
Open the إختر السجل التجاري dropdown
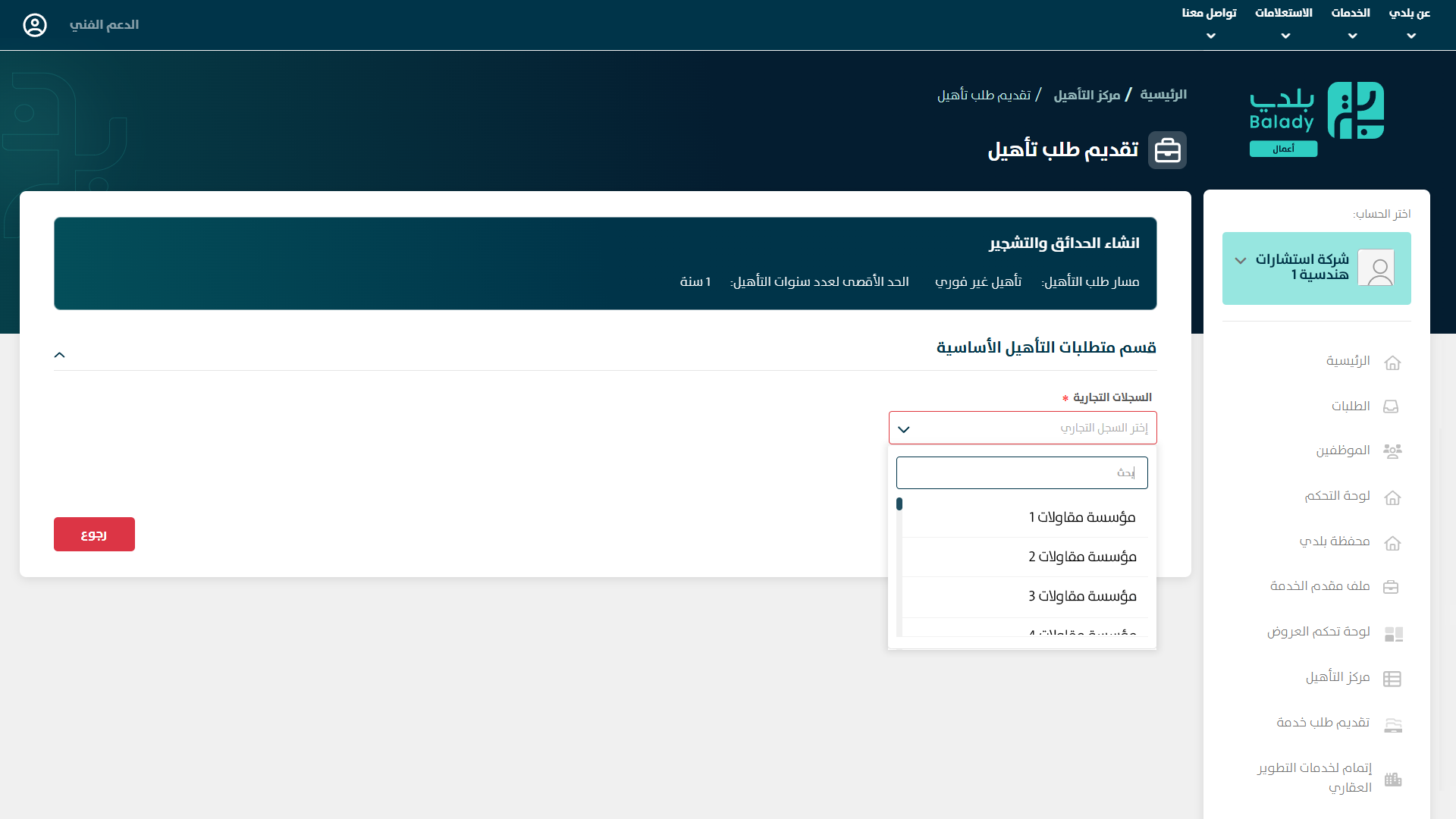click(x=1022, y=428)
